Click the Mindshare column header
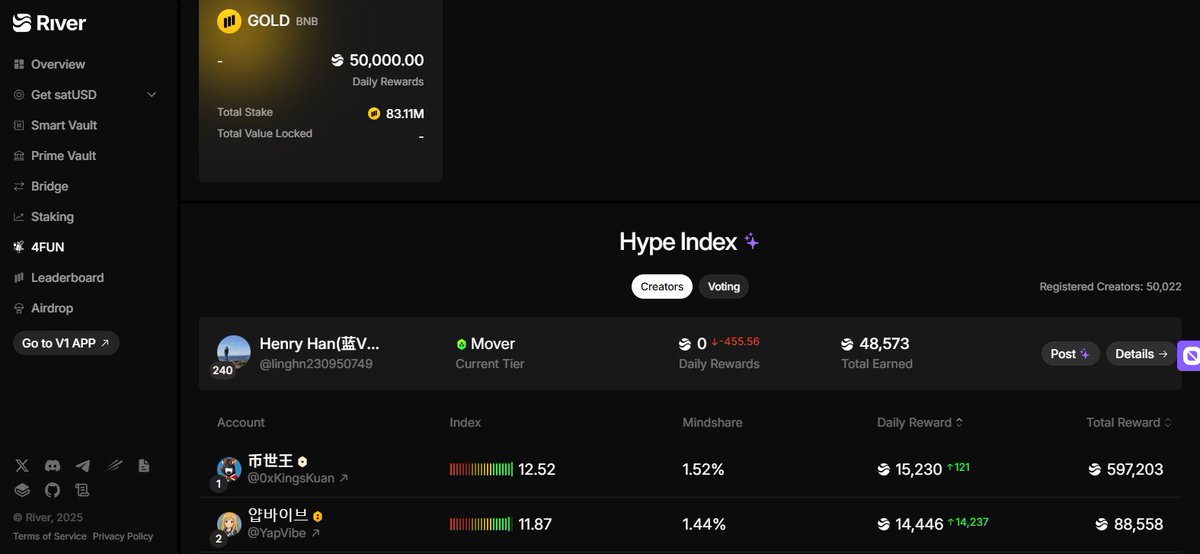The height and width of the screenshot is (554, 1200). pyautogui.click(x=712, y=423)
